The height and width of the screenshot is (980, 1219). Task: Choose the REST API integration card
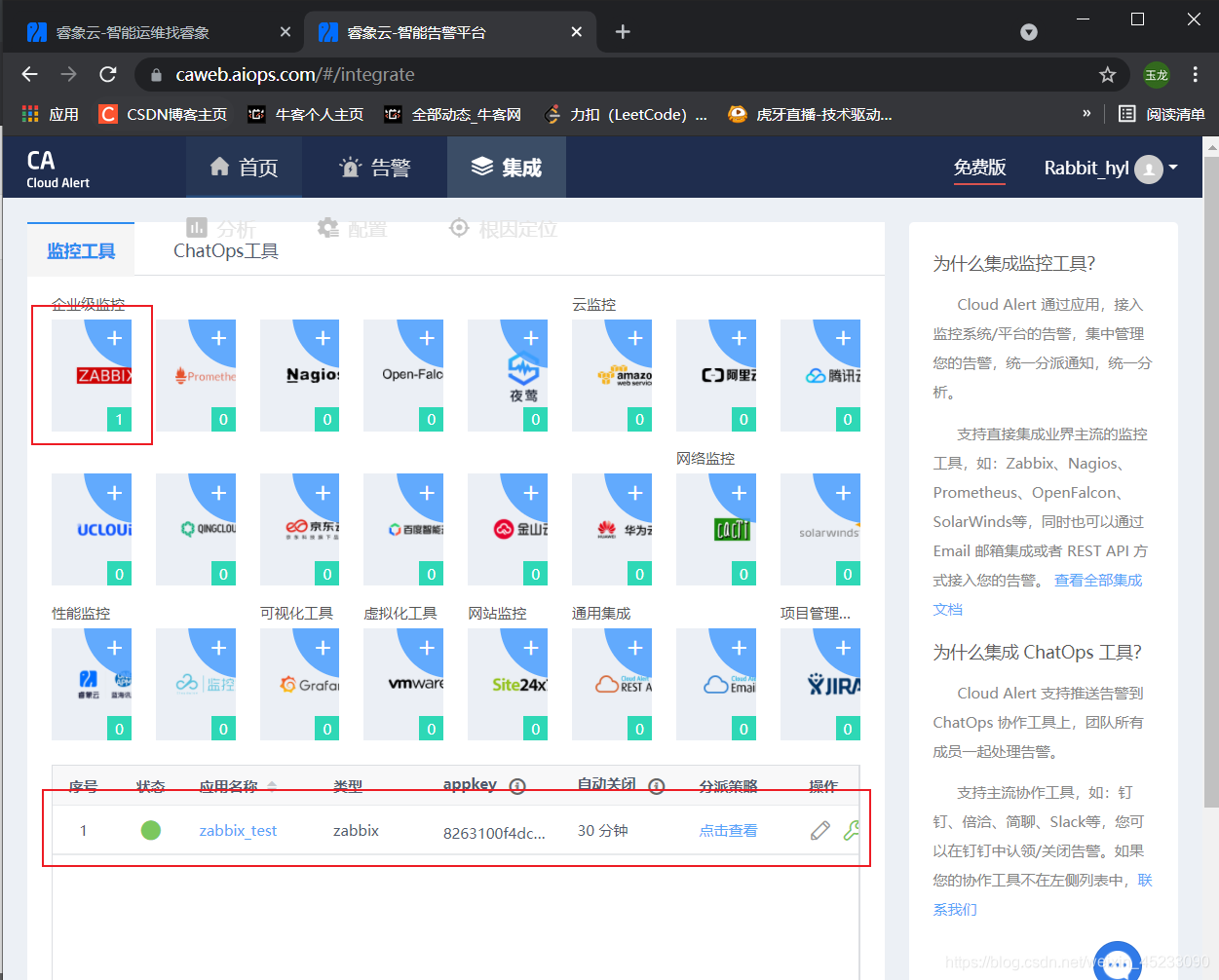click(612, 684)
